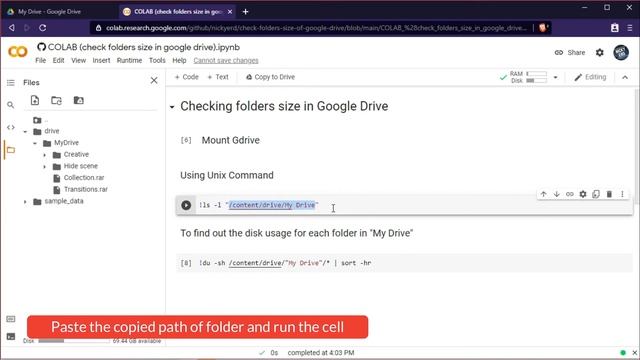The image size is (640, 360).
Task: Click the browser back button
Action: tap(11, 28)
